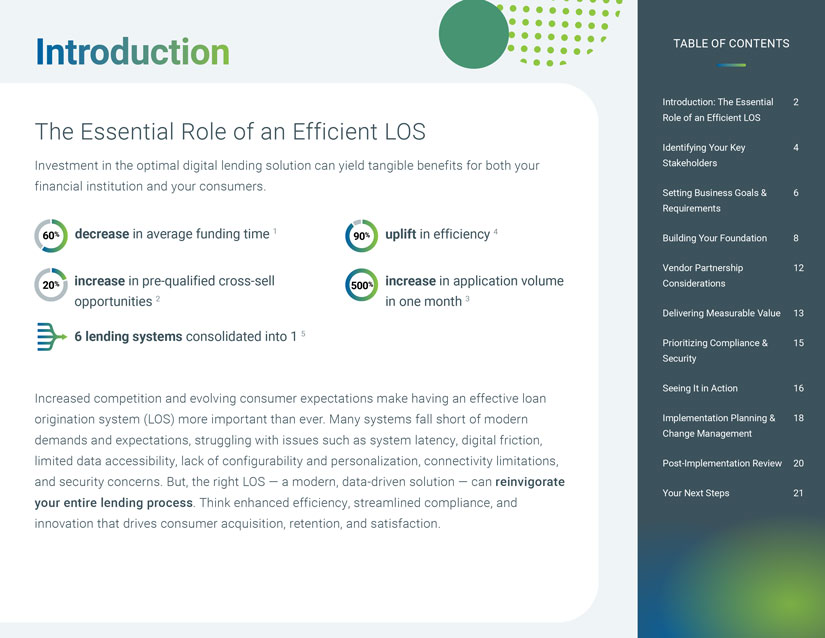Jump to Your Next Steps
This screenshot has height=638, width=825.
(x=695, y=493)
